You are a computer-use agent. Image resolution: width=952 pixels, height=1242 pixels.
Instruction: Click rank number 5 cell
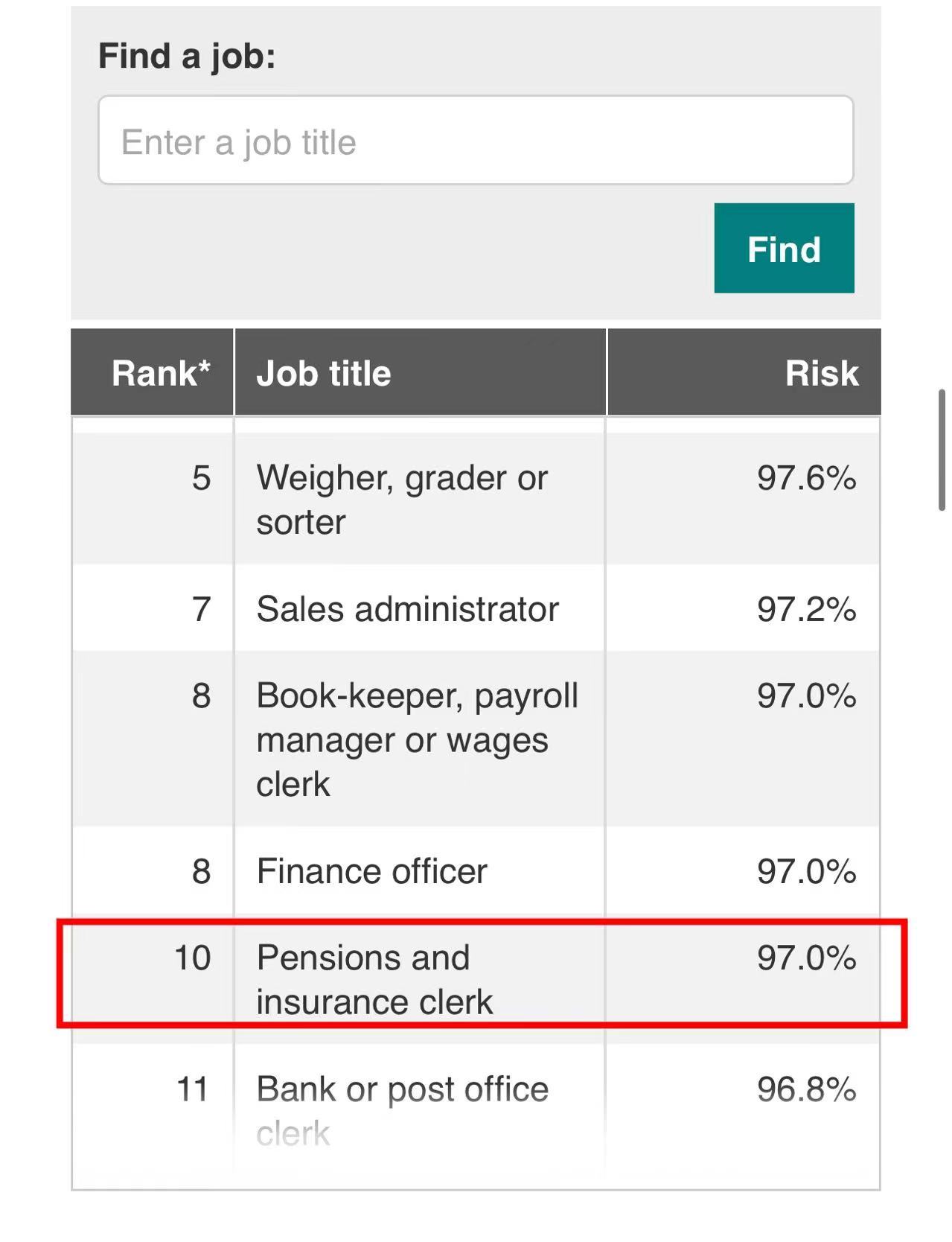click(201, 477)
